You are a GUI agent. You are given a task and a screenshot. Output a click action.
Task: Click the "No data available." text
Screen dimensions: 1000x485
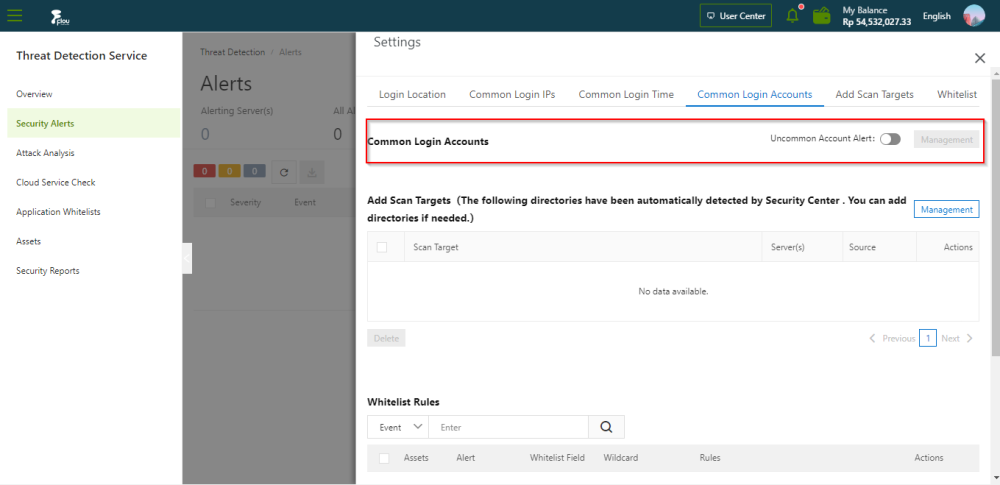click(x=673, y=291)
